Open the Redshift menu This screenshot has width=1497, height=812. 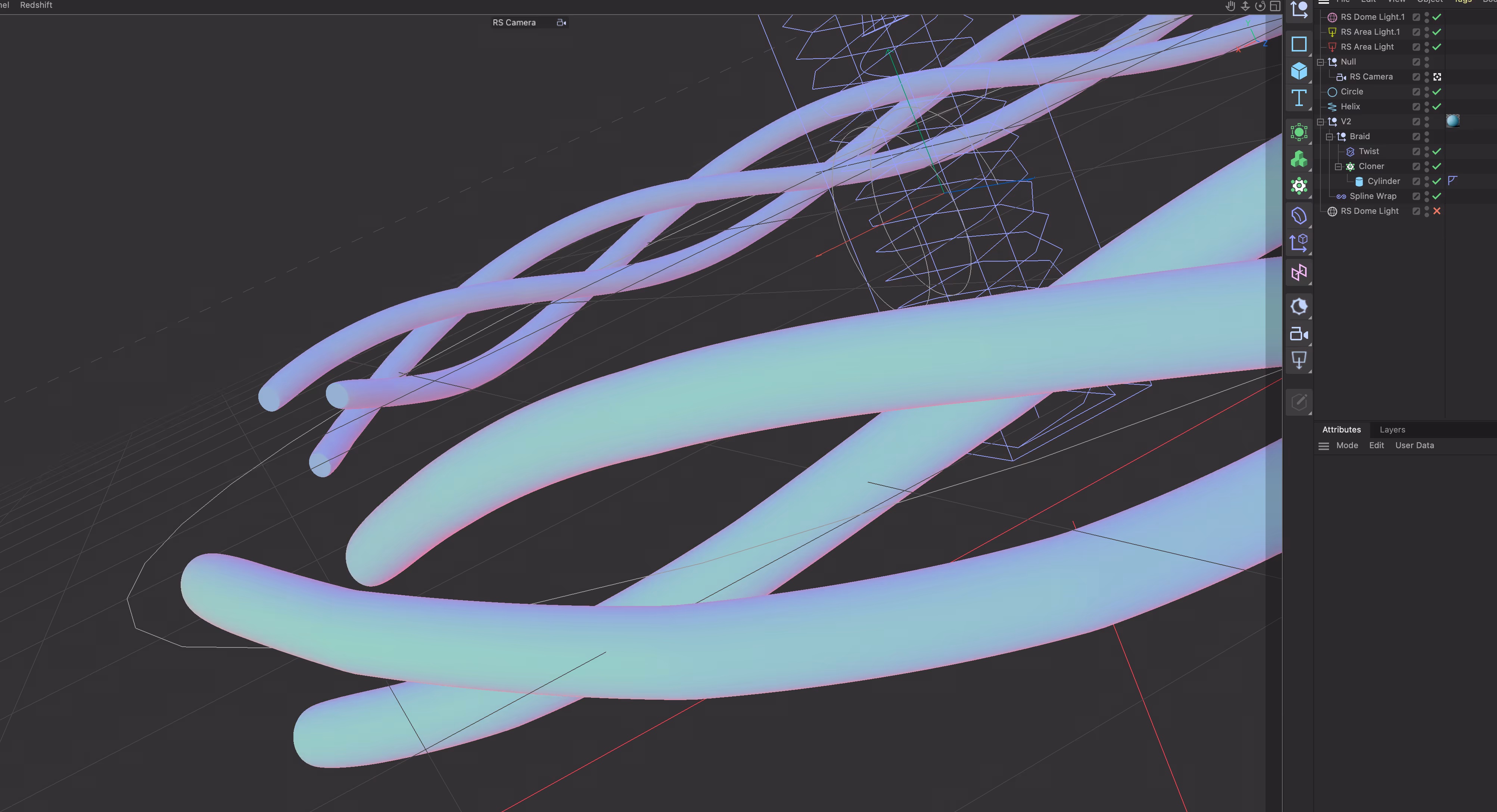pos(36,4)
